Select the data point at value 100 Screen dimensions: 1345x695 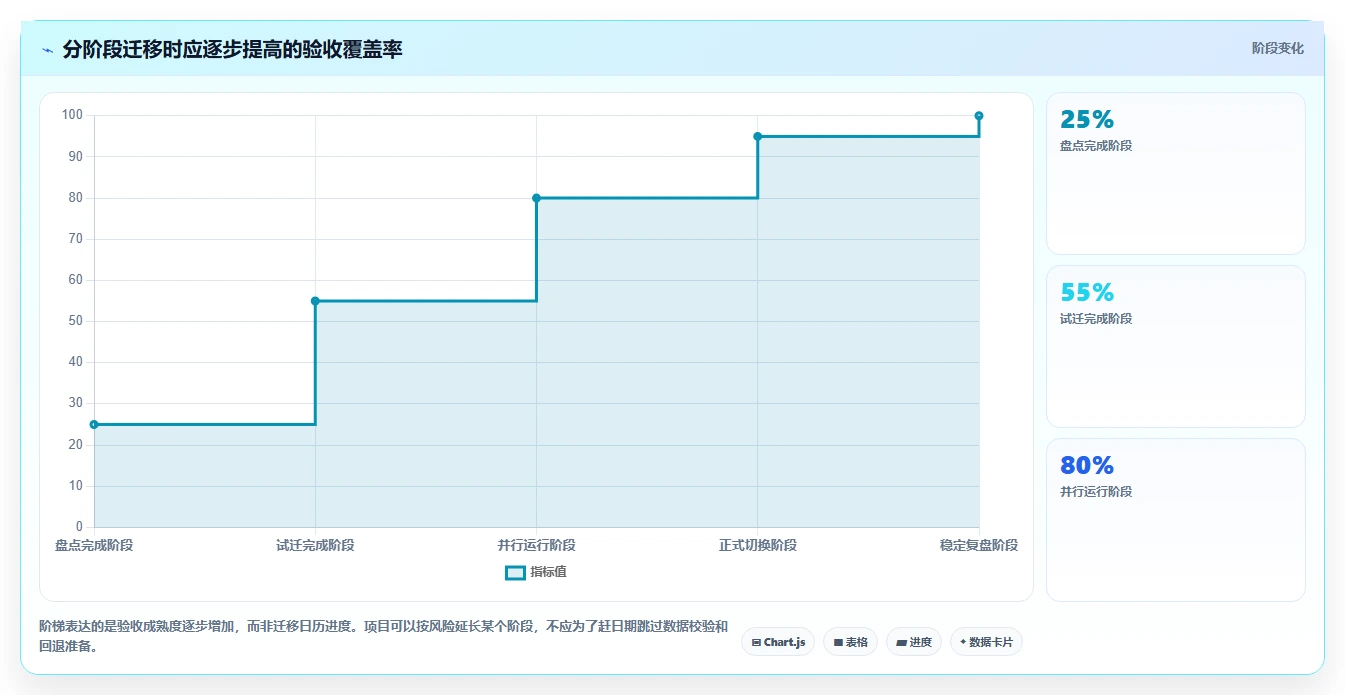pyautogui.click(x=979, y=116)
